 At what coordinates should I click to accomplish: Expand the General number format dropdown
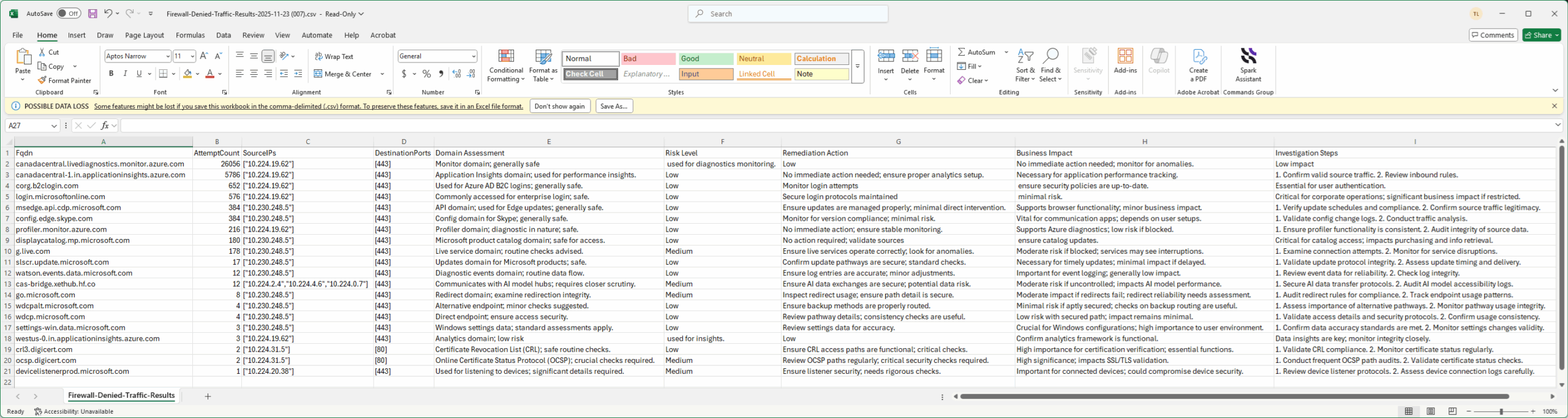[473, 56]
